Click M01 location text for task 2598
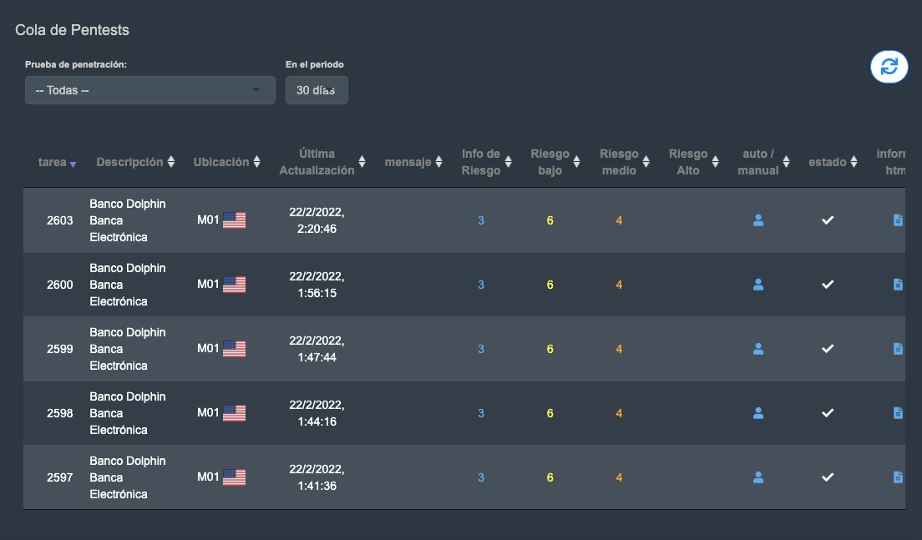Screen dimensions: 922x540 (x=208, y=412)
